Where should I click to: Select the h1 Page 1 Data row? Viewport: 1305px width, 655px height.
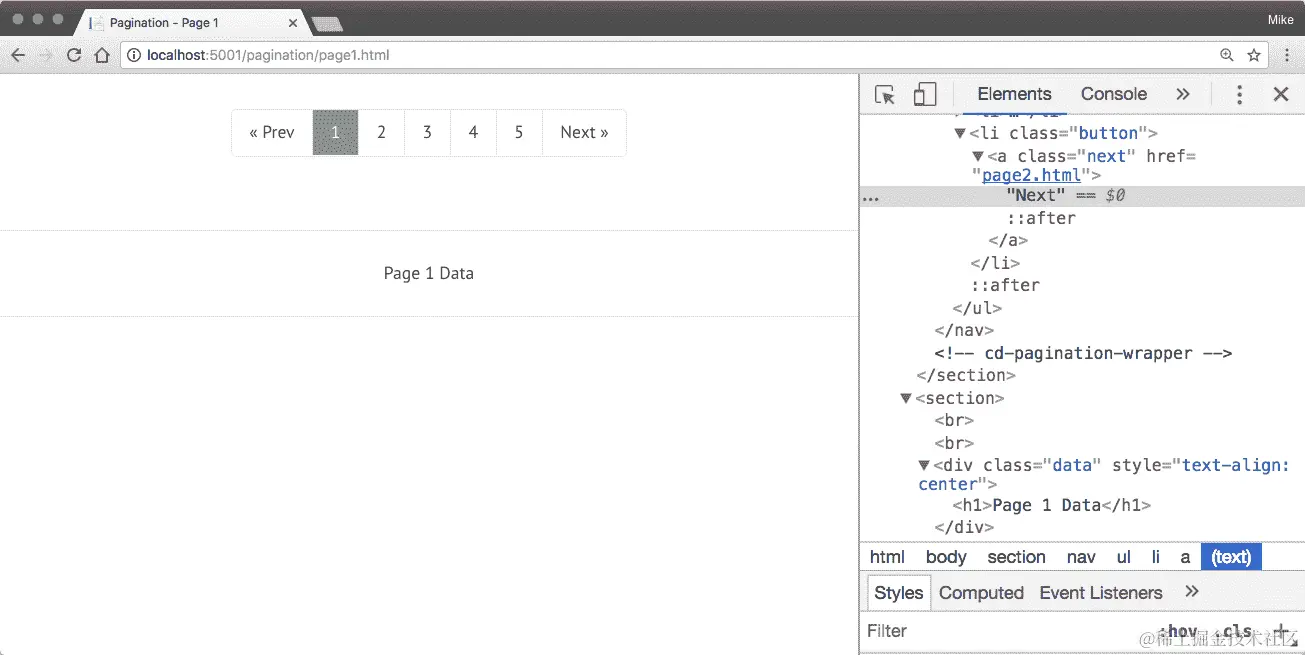1051,505
